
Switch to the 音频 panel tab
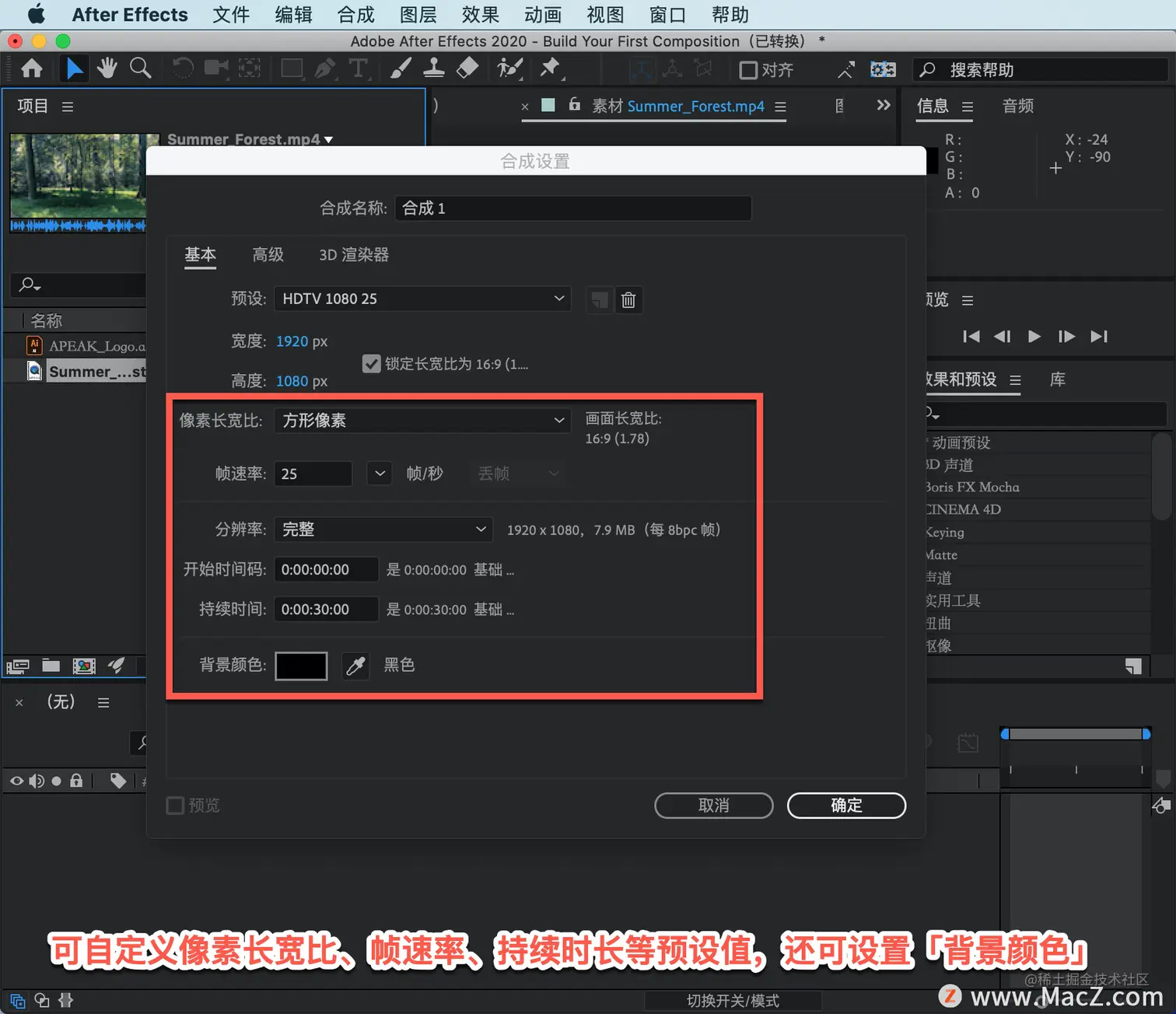pyautogui.click(x=1018, y=106)
